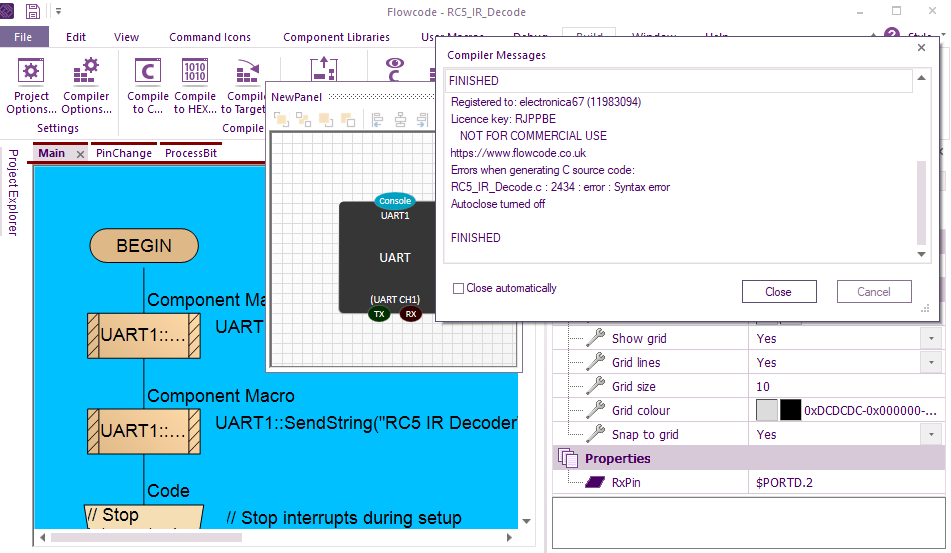Click Compiler Messages scrollbar up arrow
951x553 pixels.
point(921,78)
